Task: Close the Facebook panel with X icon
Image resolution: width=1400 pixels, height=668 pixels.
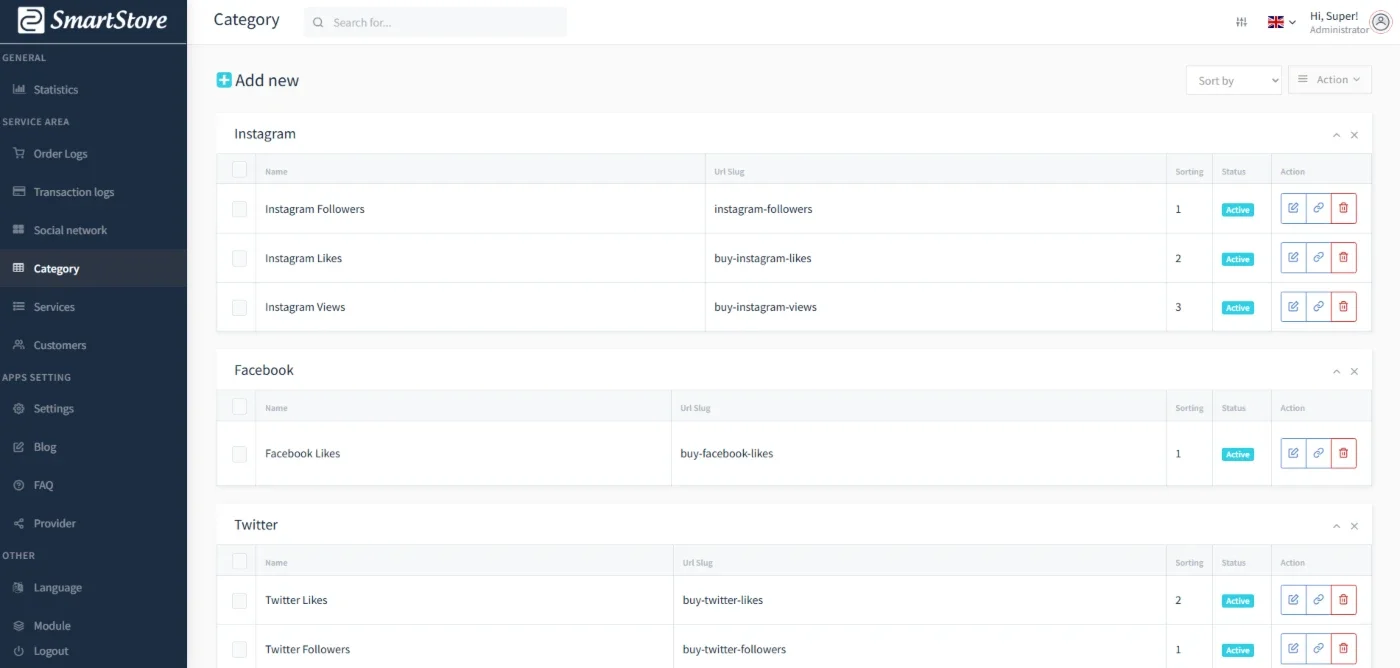Action: click(x=1354, y=371)
